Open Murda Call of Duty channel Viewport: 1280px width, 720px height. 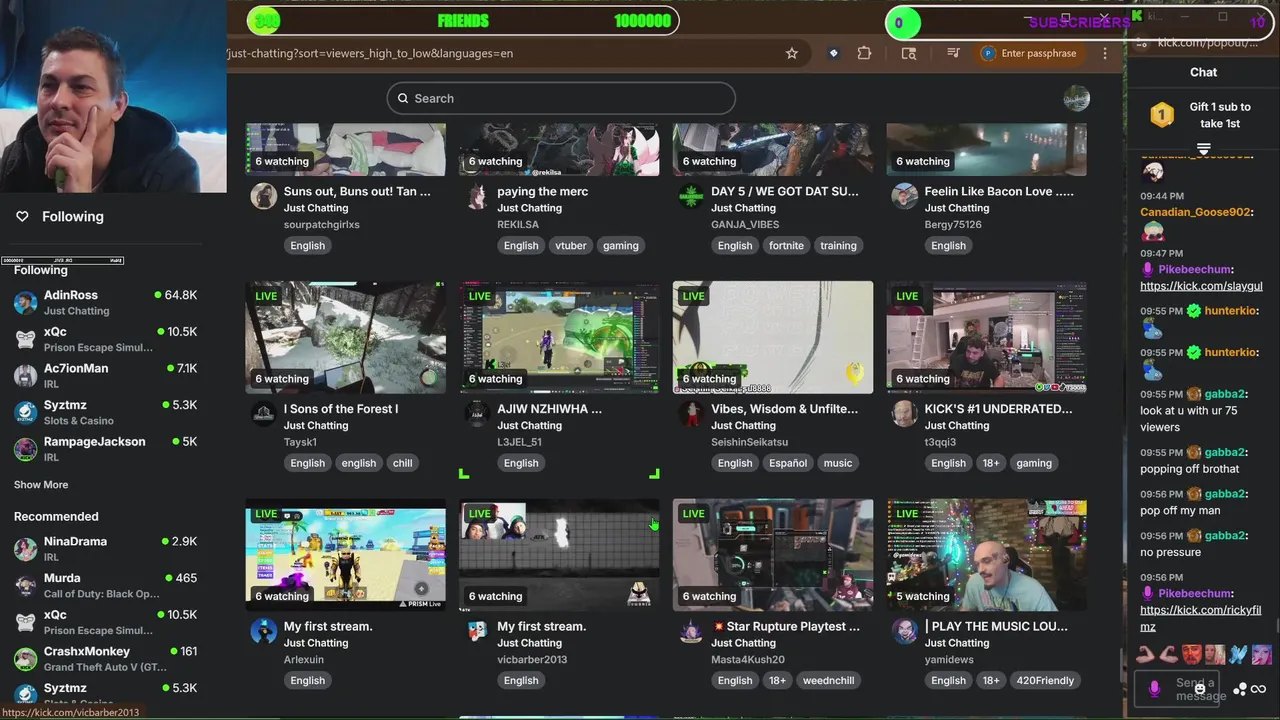click(x=105, y=585)
